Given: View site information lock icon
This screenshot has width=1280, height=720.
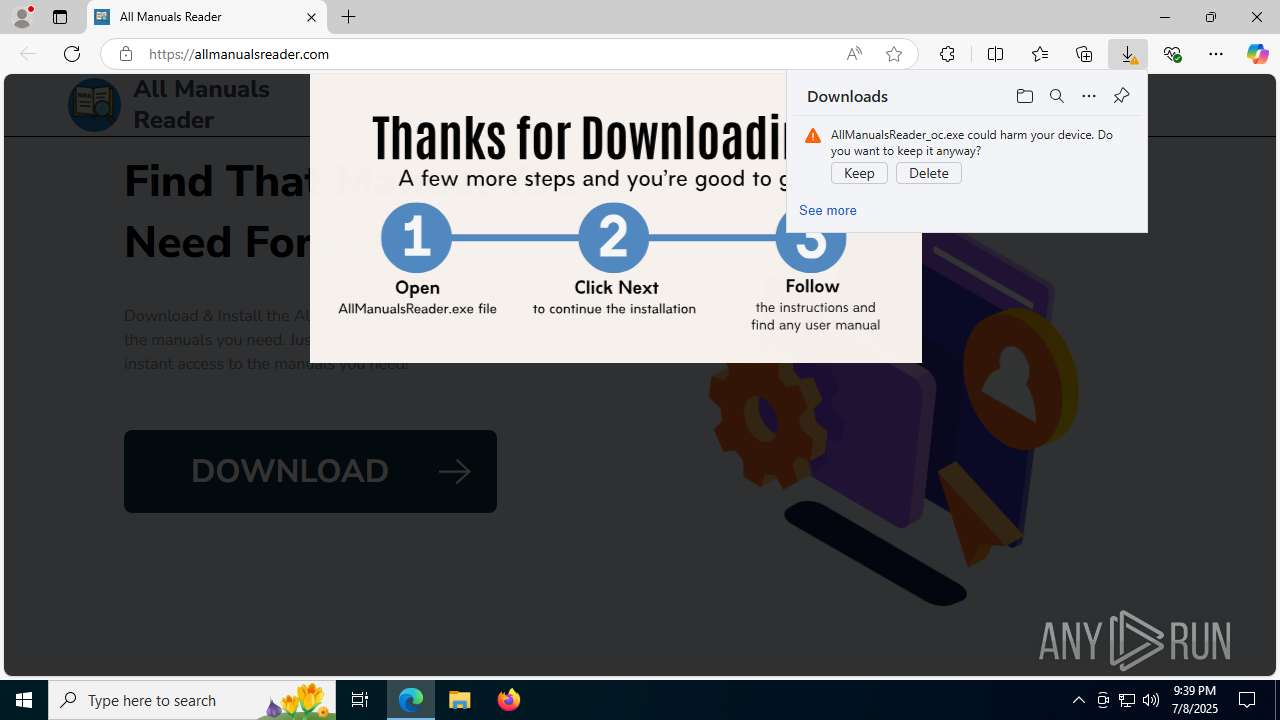Looking at the screenshot, I should point(125,54).
